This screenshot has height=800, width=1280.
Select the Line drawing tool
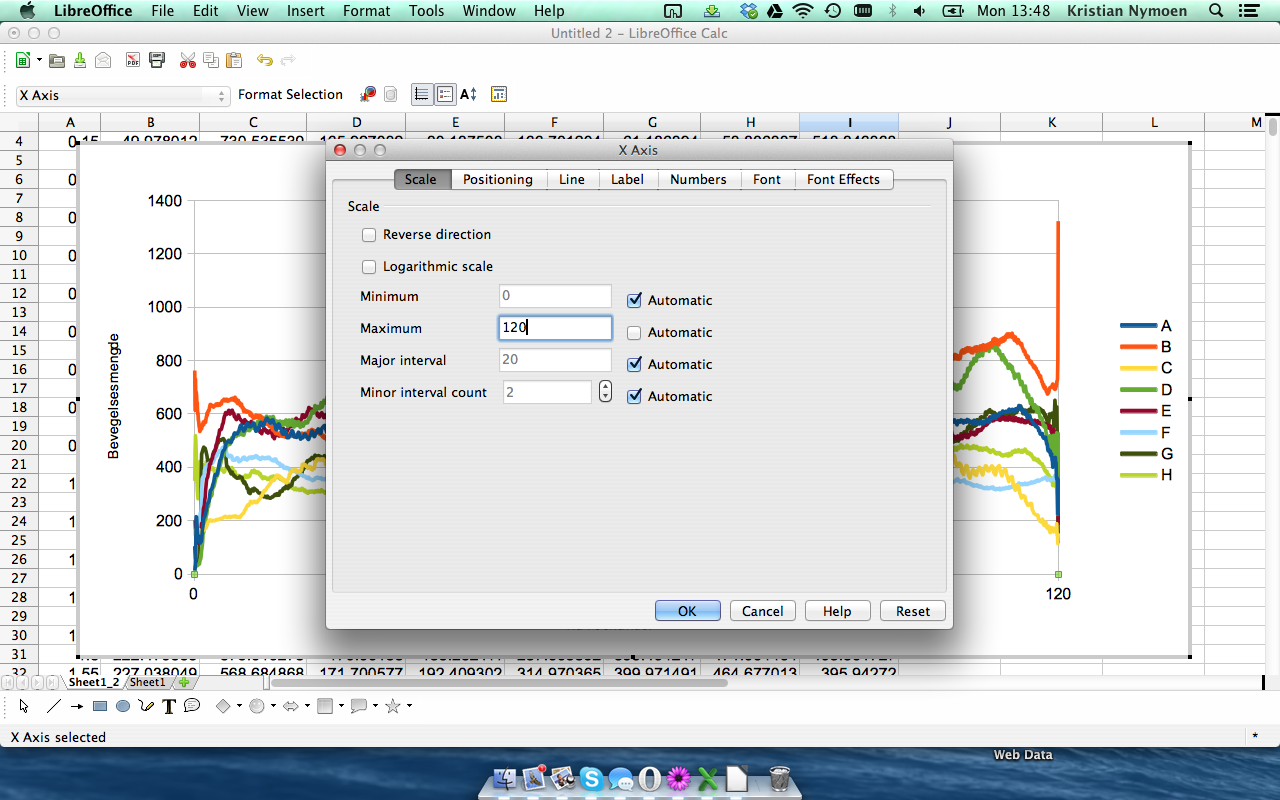(54, 706)
